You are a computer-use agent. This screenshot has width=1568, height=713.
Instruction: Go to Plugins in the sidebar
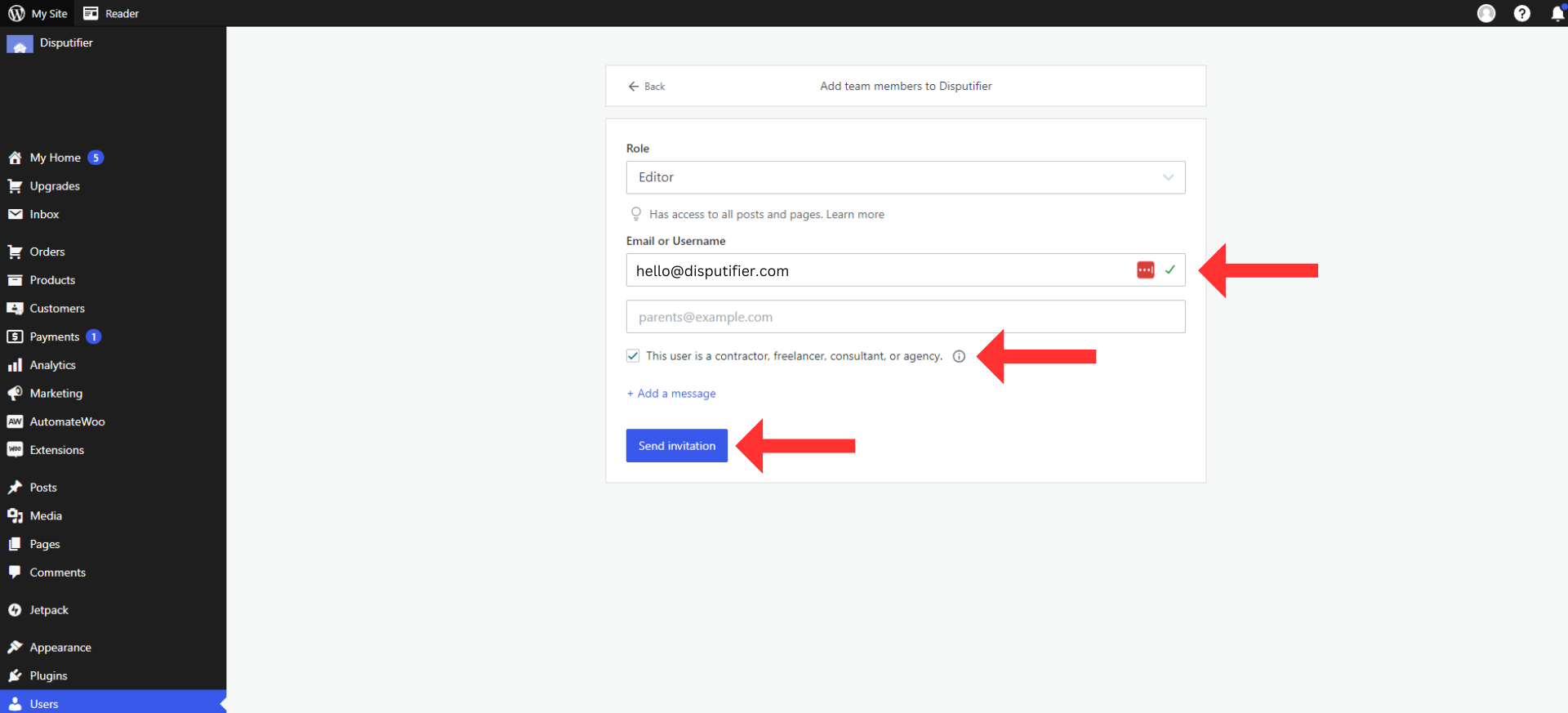(48, 675)
